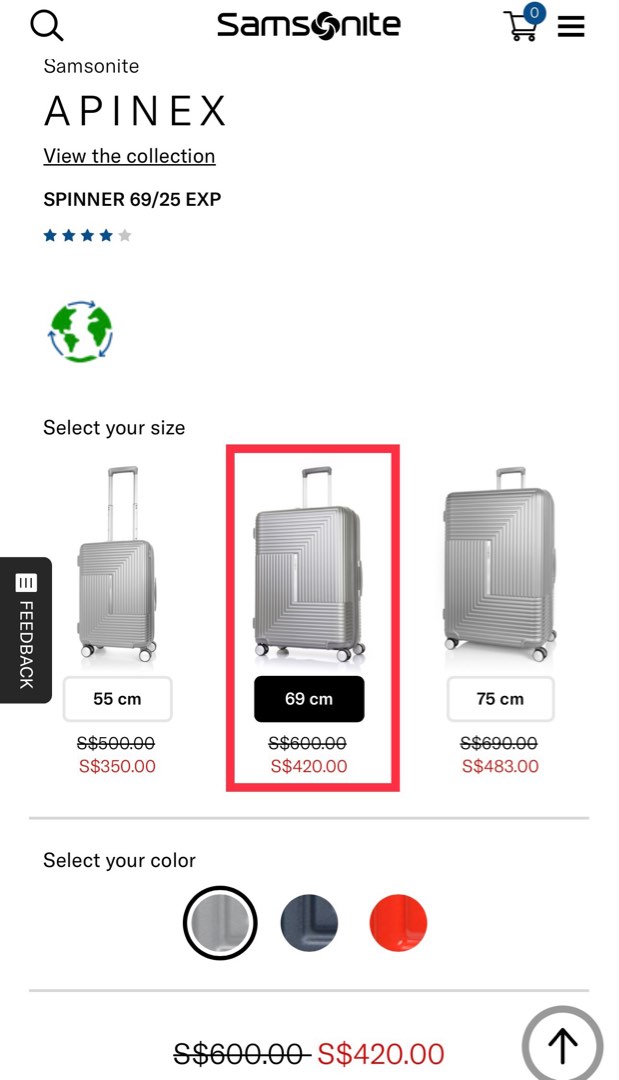Viewport: 619px width, 1080px height.
Task: Open the scroll-to-top arrow
Action: click(x=562, y=1046)
